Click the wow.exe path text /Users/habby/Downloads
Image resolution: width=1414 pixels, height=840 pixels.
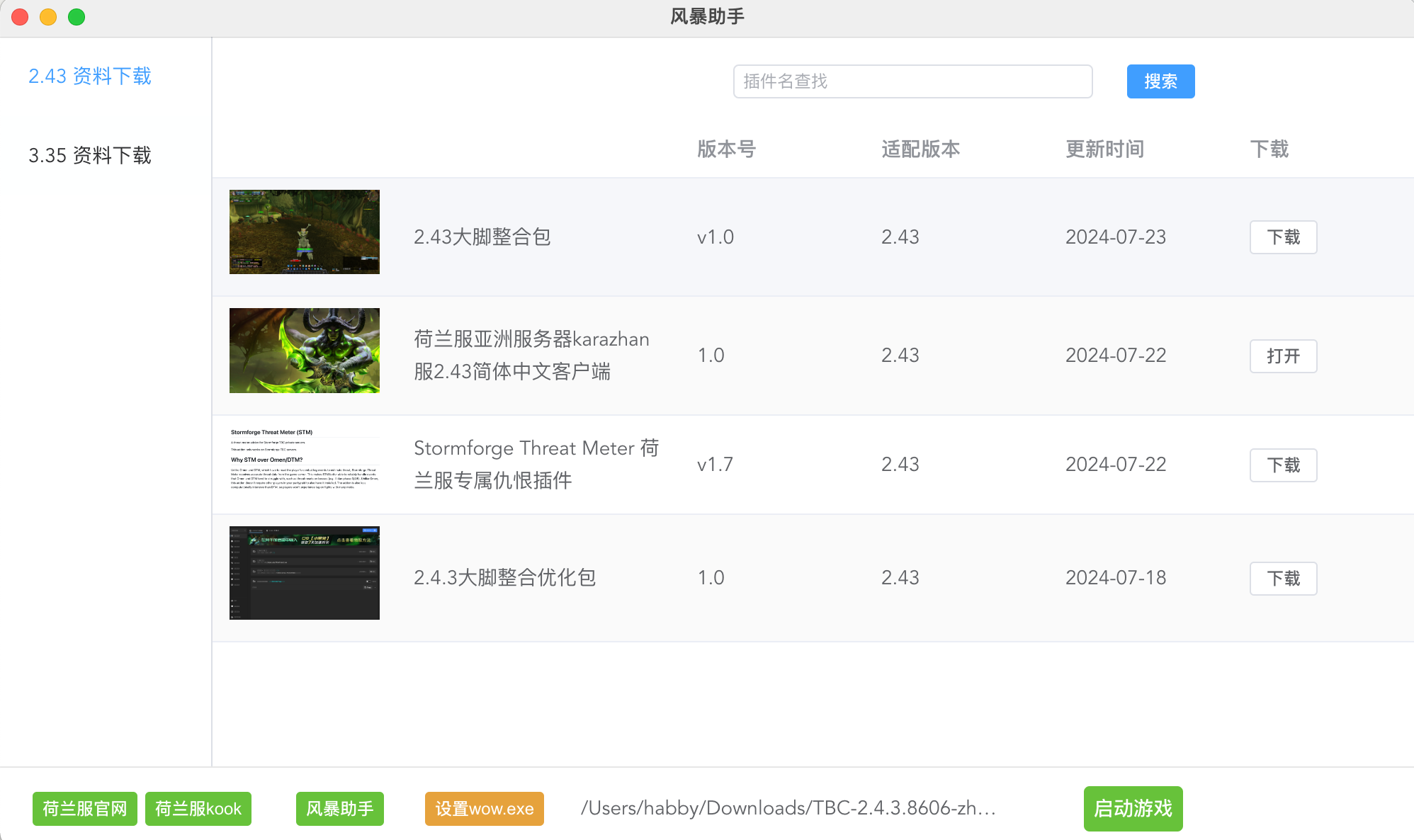tap(788, 808)
